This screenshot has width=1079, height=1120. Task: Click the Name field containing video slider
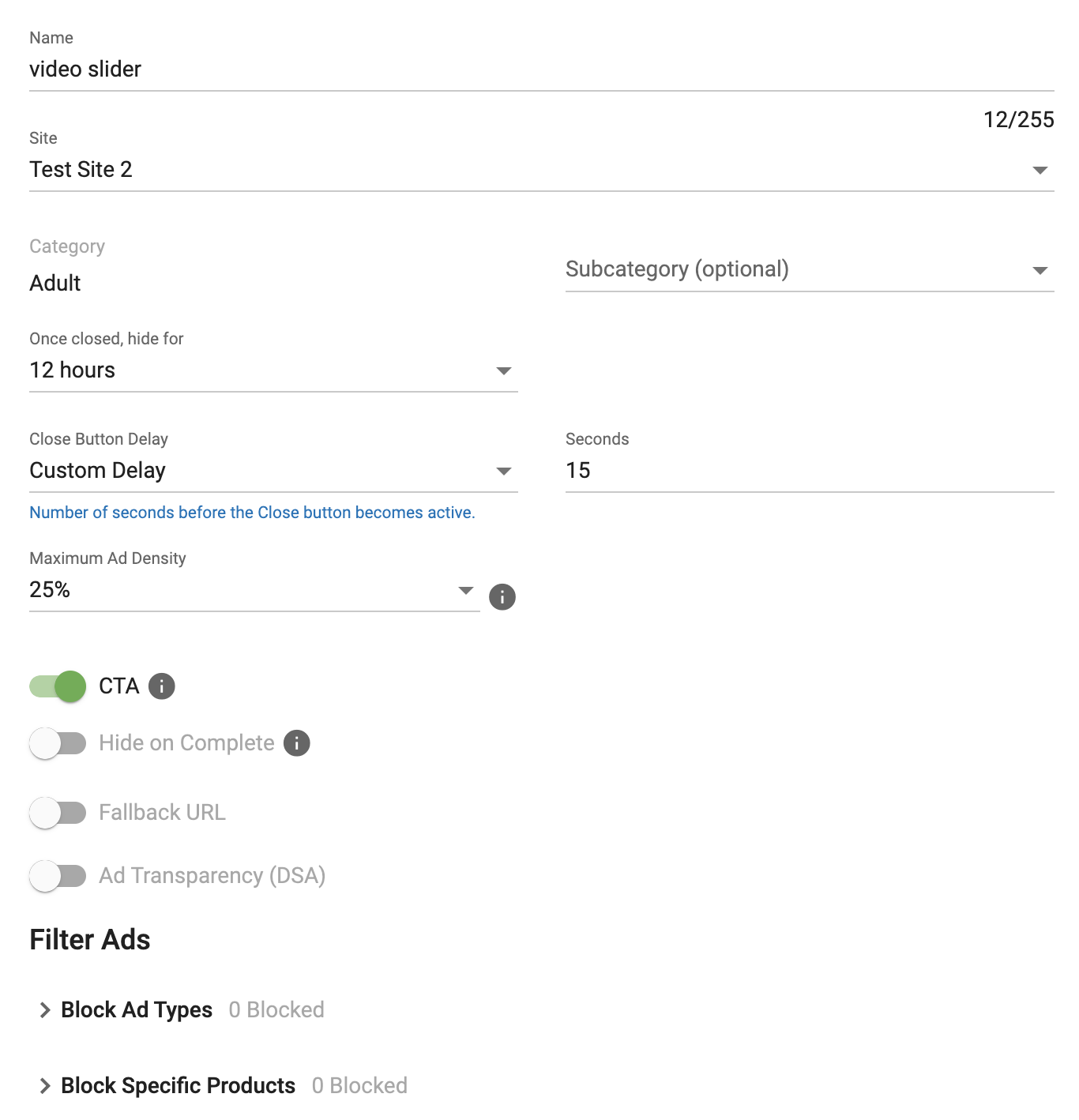[541, 70]
